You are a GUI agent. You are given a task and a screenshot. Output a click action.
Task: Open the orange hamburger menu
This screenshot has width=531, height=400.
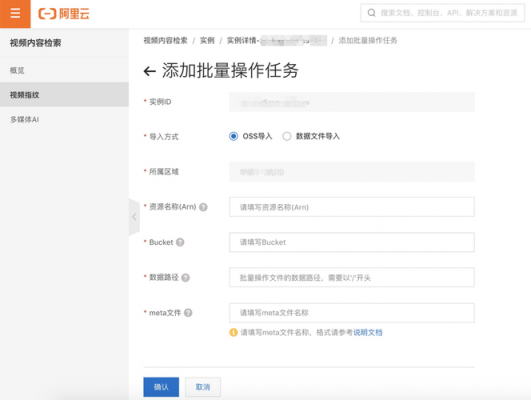point(15,14)
